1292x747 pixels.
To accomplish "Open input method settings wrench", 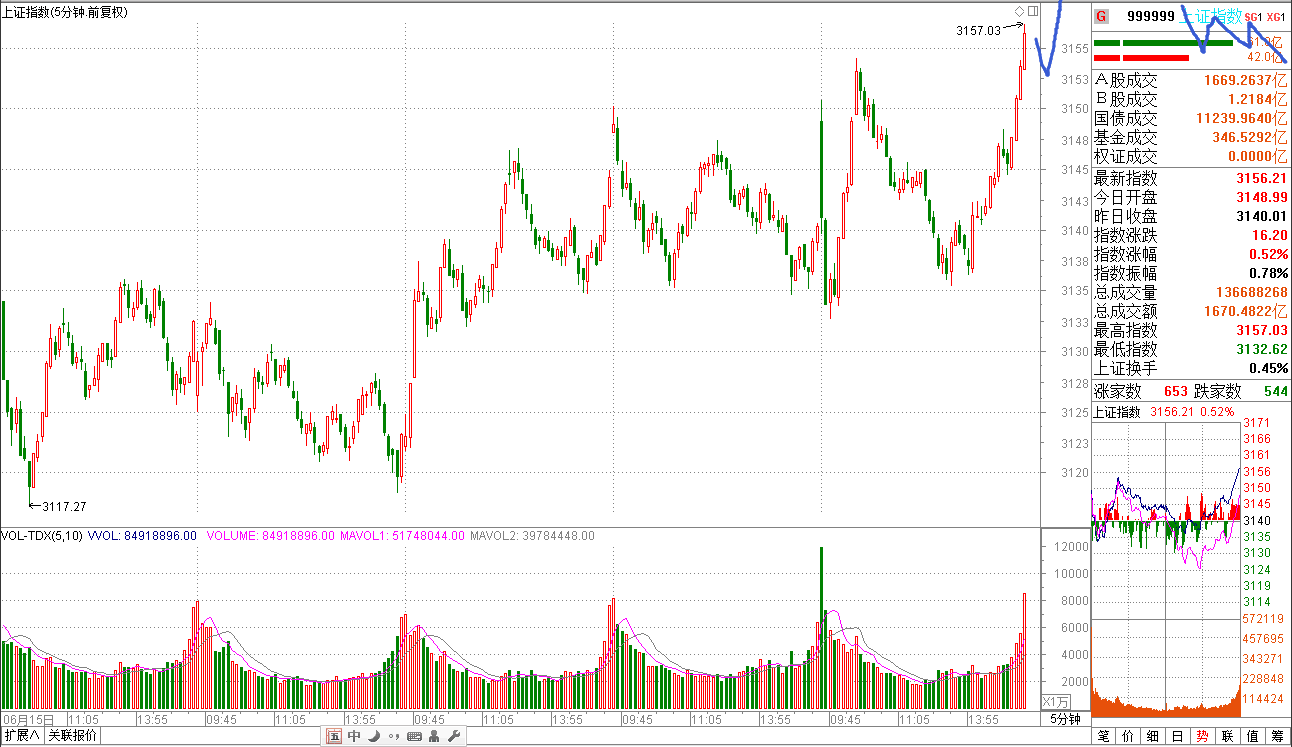I will [454, 737].
